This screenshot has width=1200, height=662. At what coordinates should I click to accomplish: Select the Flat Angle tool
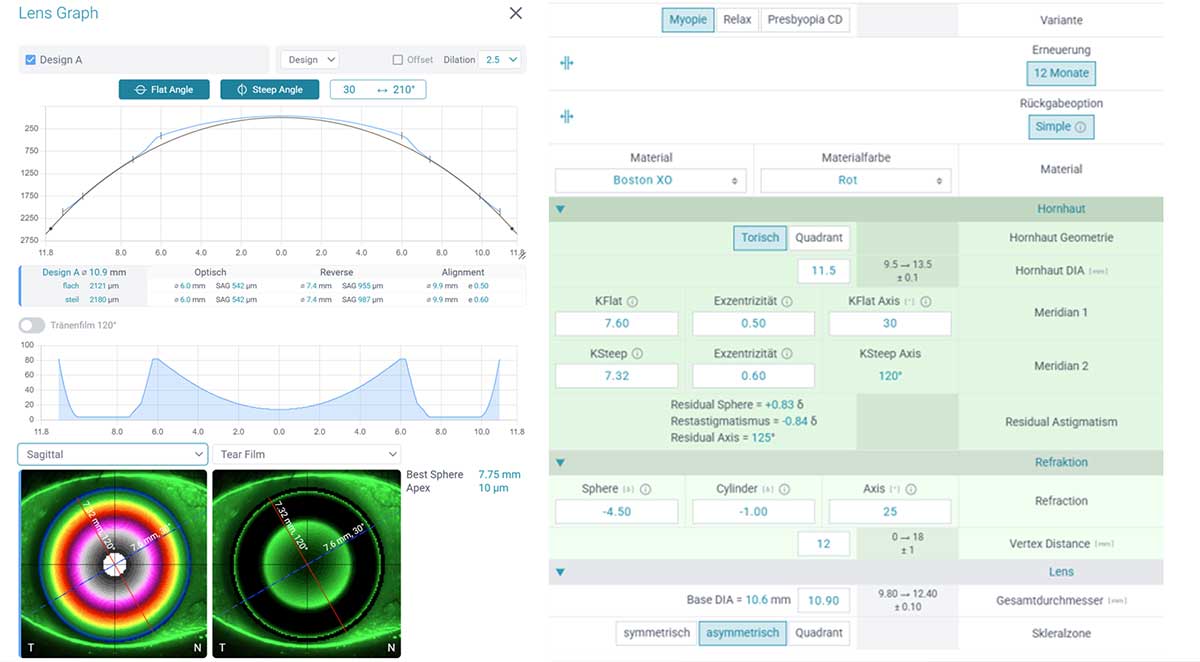[x=163, y=89]
